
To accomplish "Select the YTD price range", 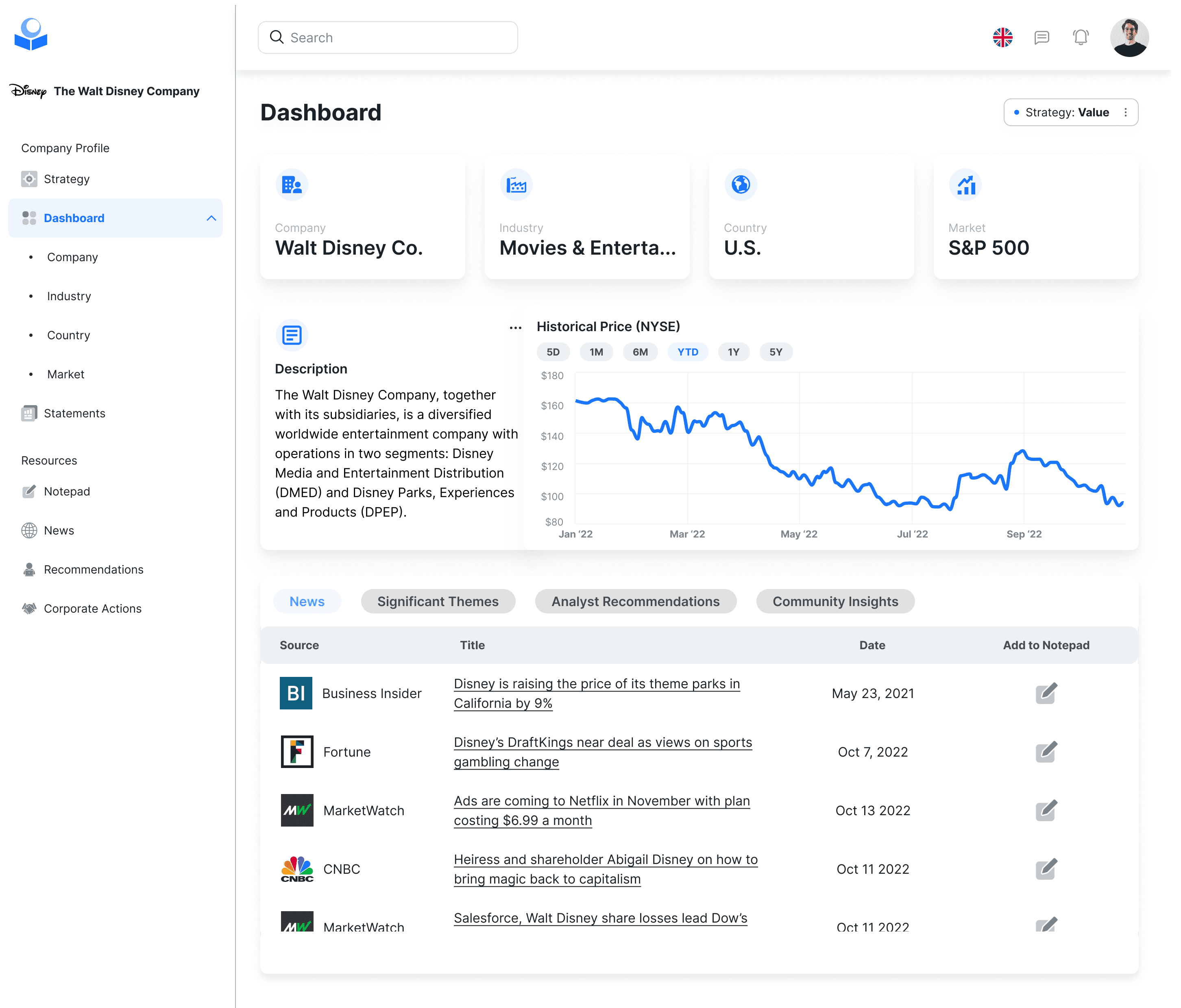I will coord(688,352).
